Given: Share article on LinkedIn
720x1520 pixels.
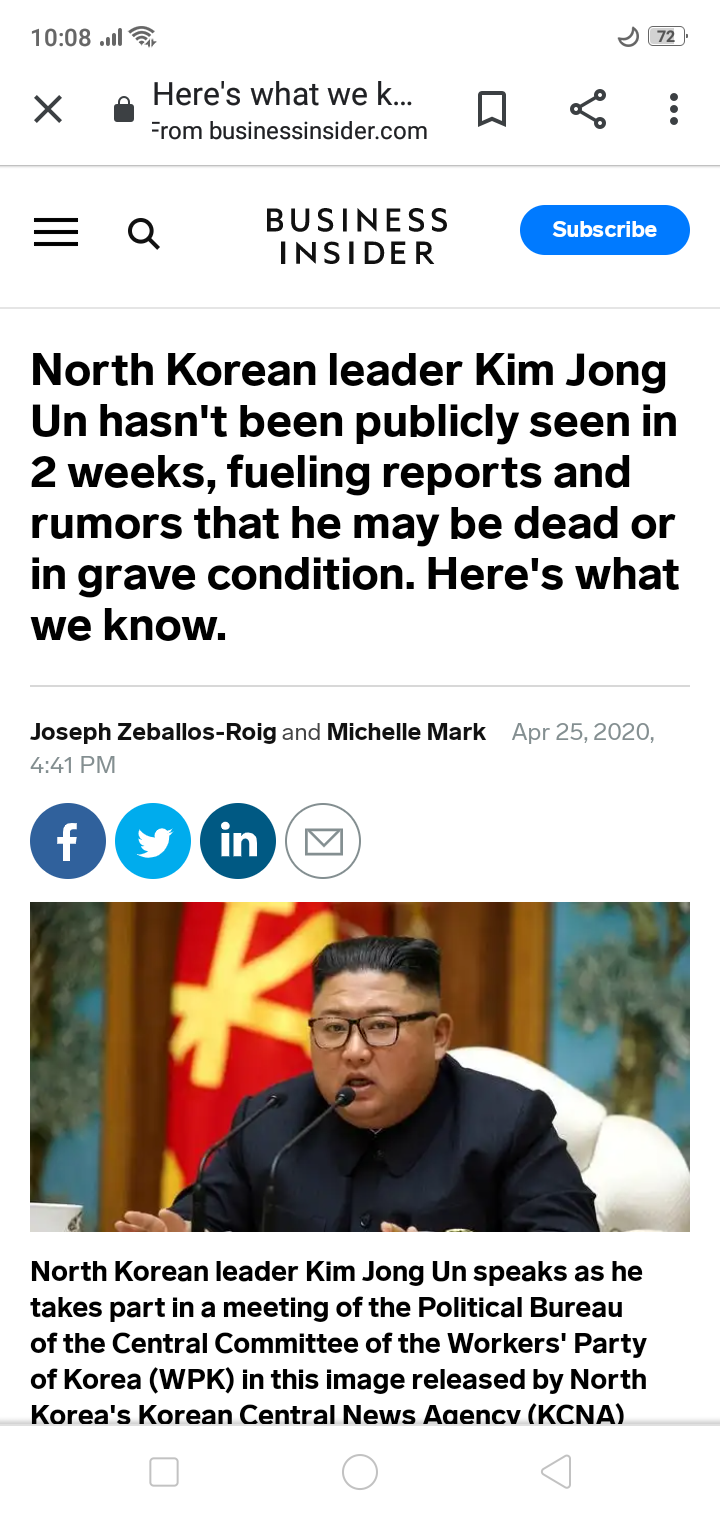Looking at the screenshot, I should (238, 841).
